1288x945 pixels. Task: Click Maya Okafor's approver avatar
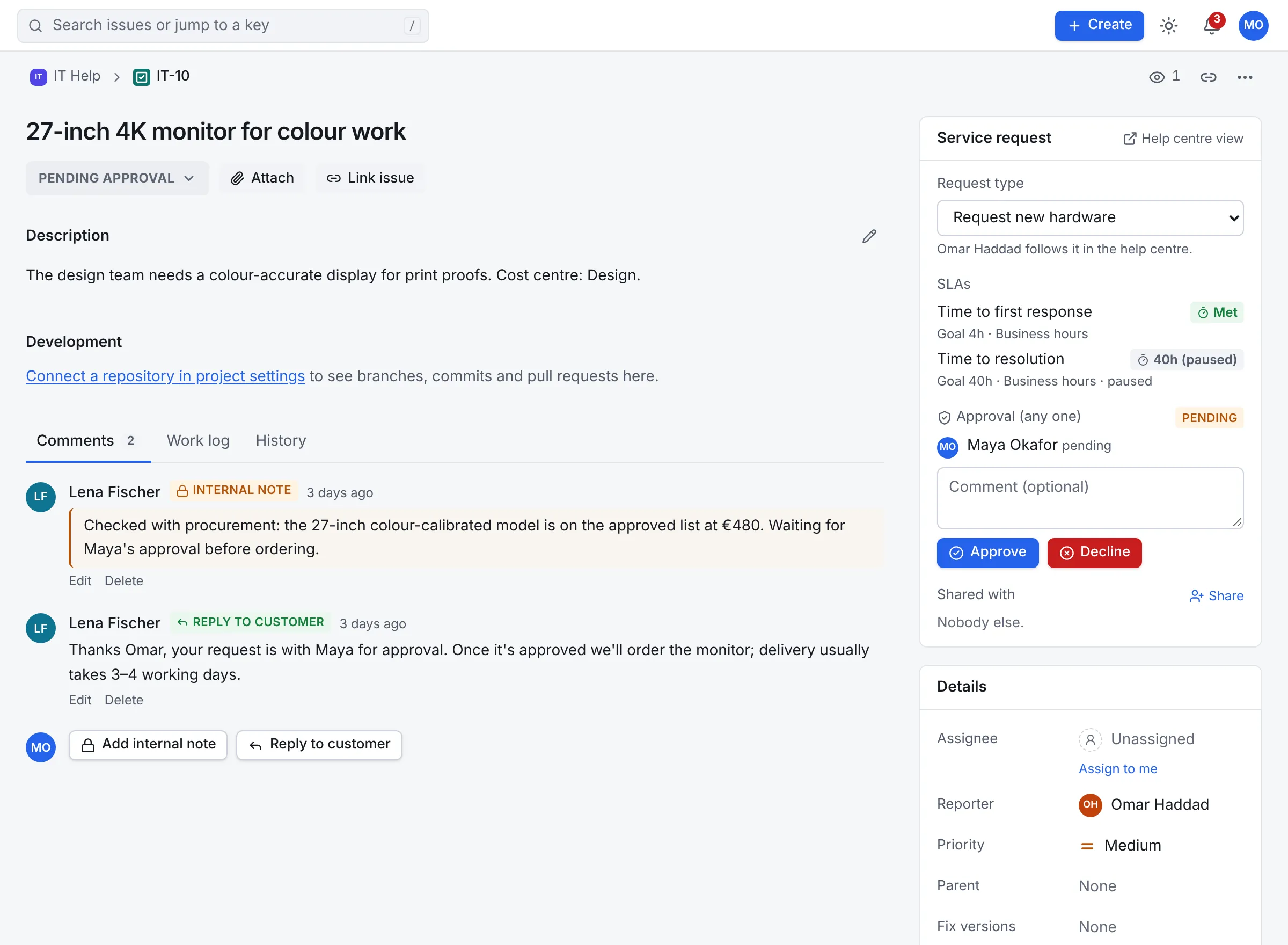click(x=947, y=447)
